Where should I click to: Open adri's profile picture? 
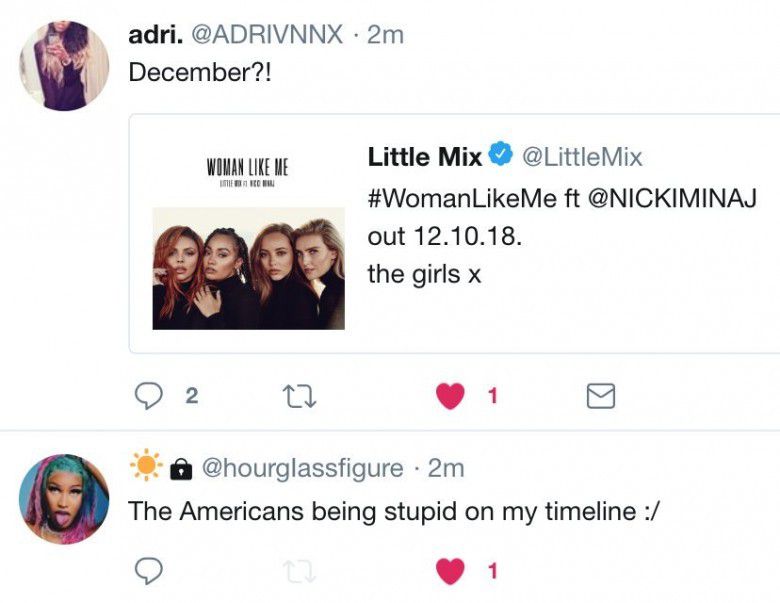point(64,65)
